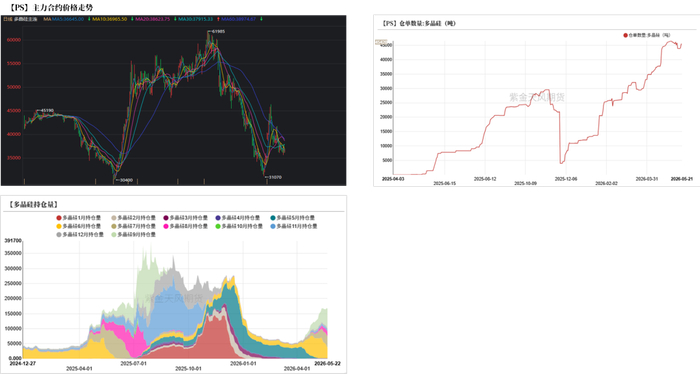Click the 2026-05-21 date axis label
This screenshot has height=374, width=700.
pyautogui.click(x=682, y=179)
